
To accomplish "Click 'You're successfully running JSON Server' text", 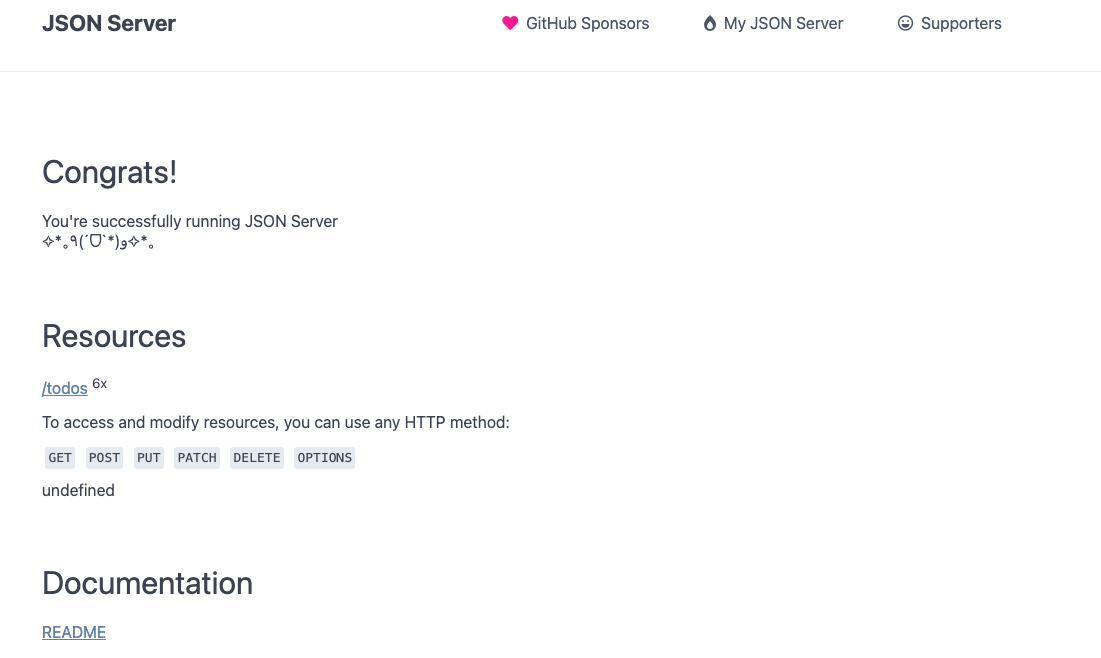I will point(190,221).
